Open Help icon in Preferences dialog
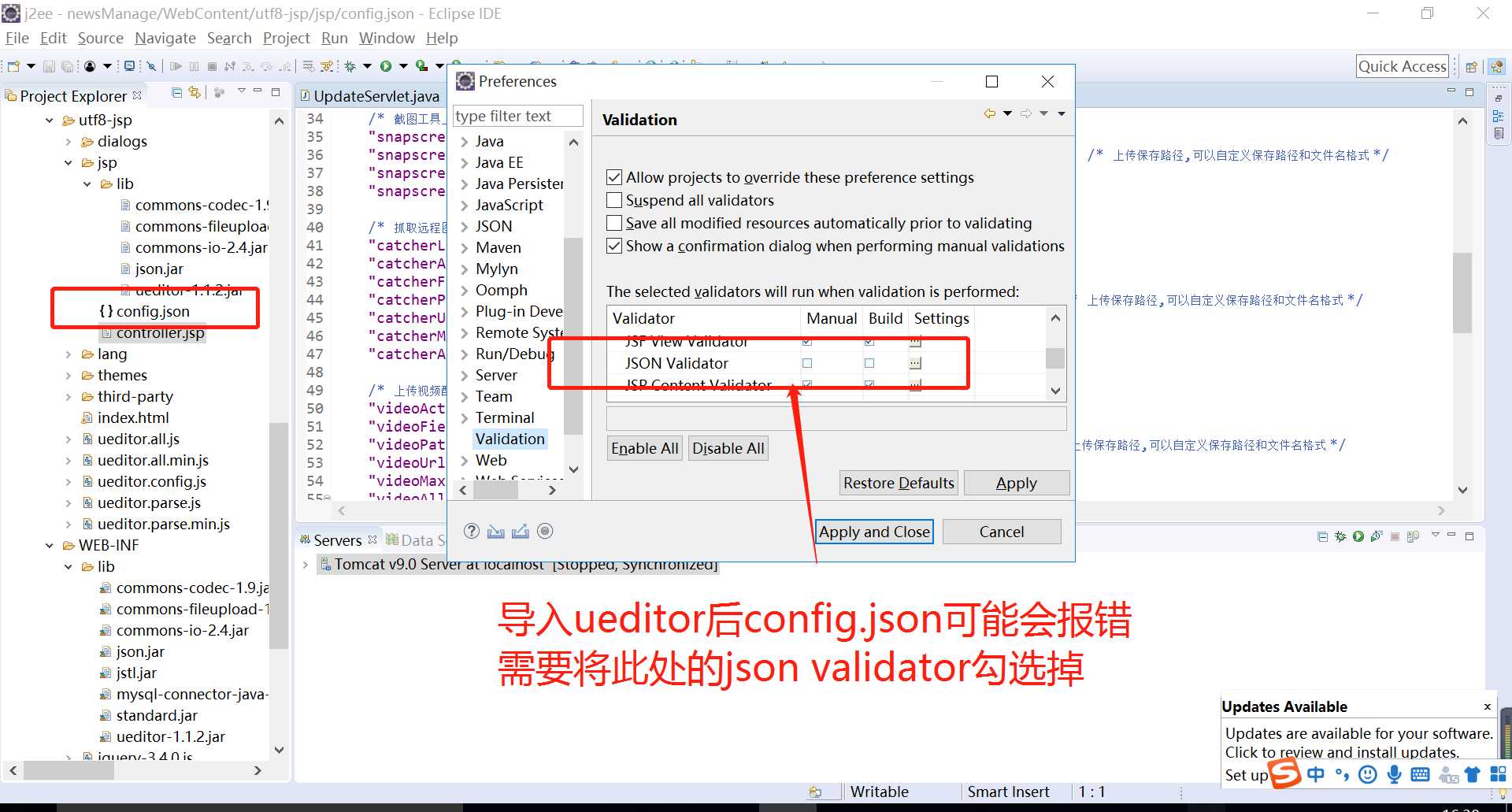 pos(471,531)
